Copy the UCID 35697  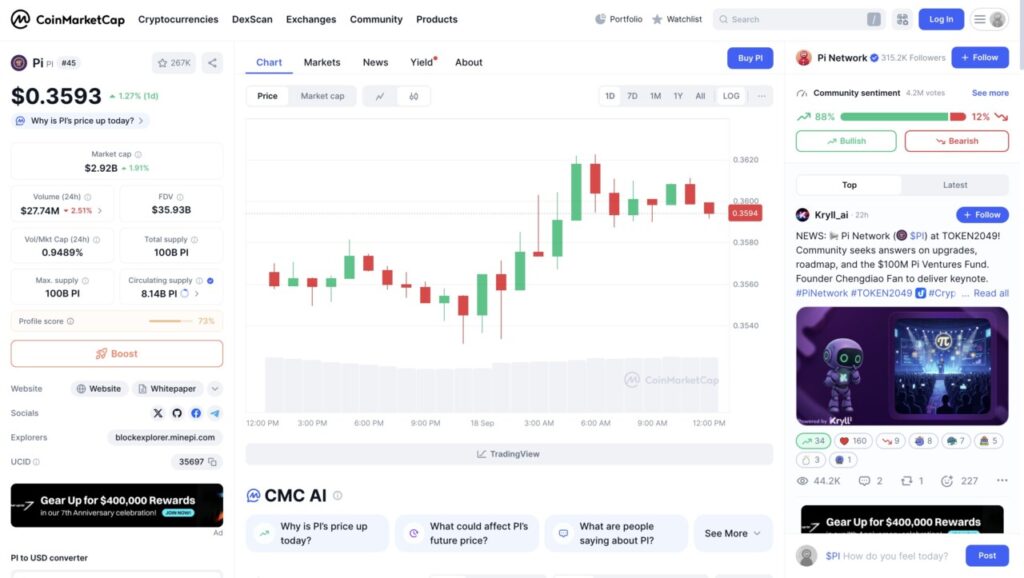click(x=213, y=462)
